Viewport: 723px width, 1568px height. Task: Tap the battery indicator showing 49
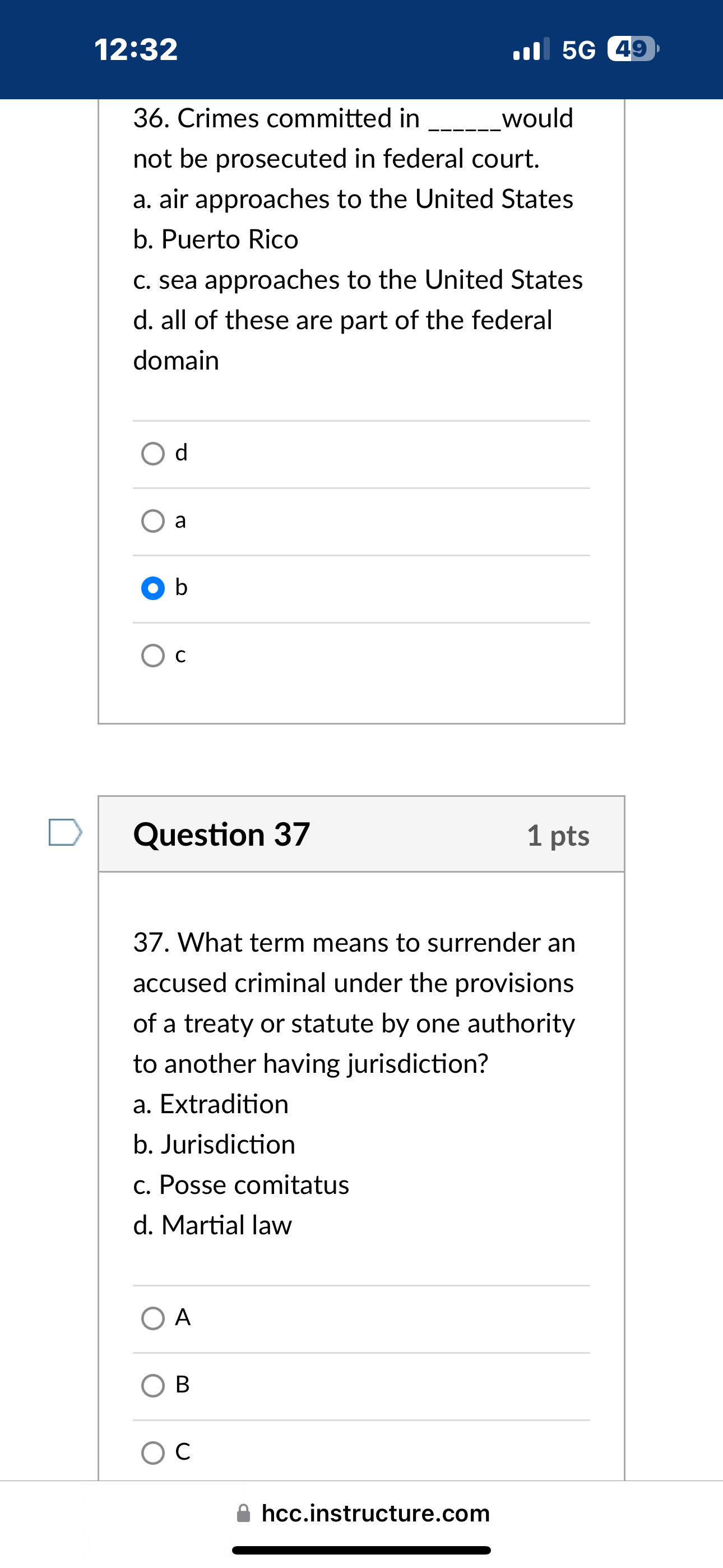pyautogui.click(x=633, y=50)
